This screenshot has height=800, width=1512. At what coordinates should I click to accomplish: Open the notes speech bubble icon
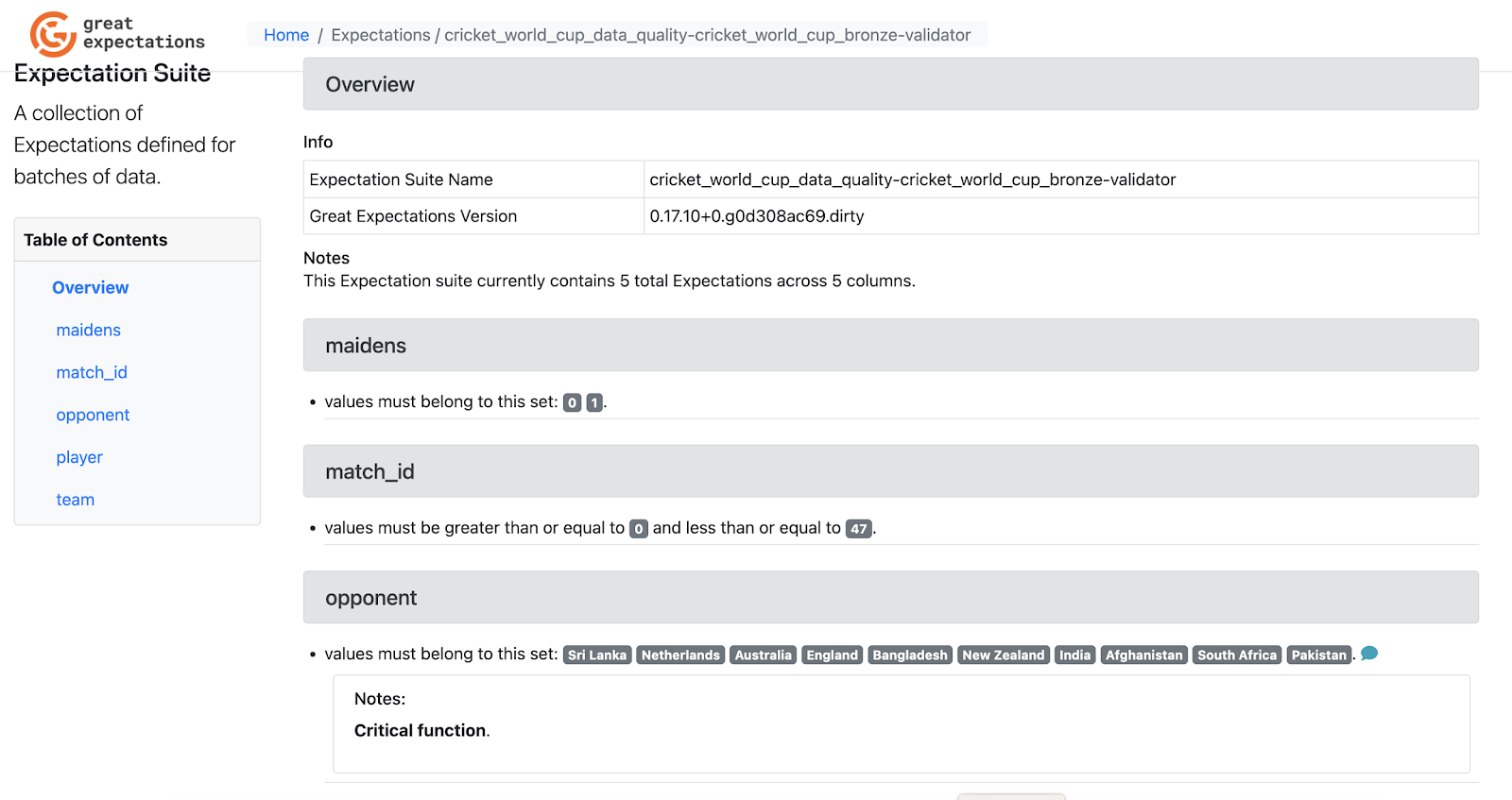point(1369,654)
